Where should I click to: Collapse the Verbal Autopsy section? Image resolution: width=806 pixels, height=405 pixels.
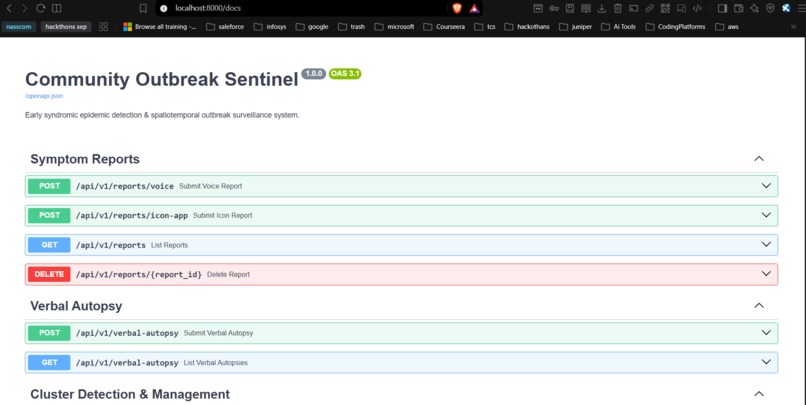click(x=759, y=306)
